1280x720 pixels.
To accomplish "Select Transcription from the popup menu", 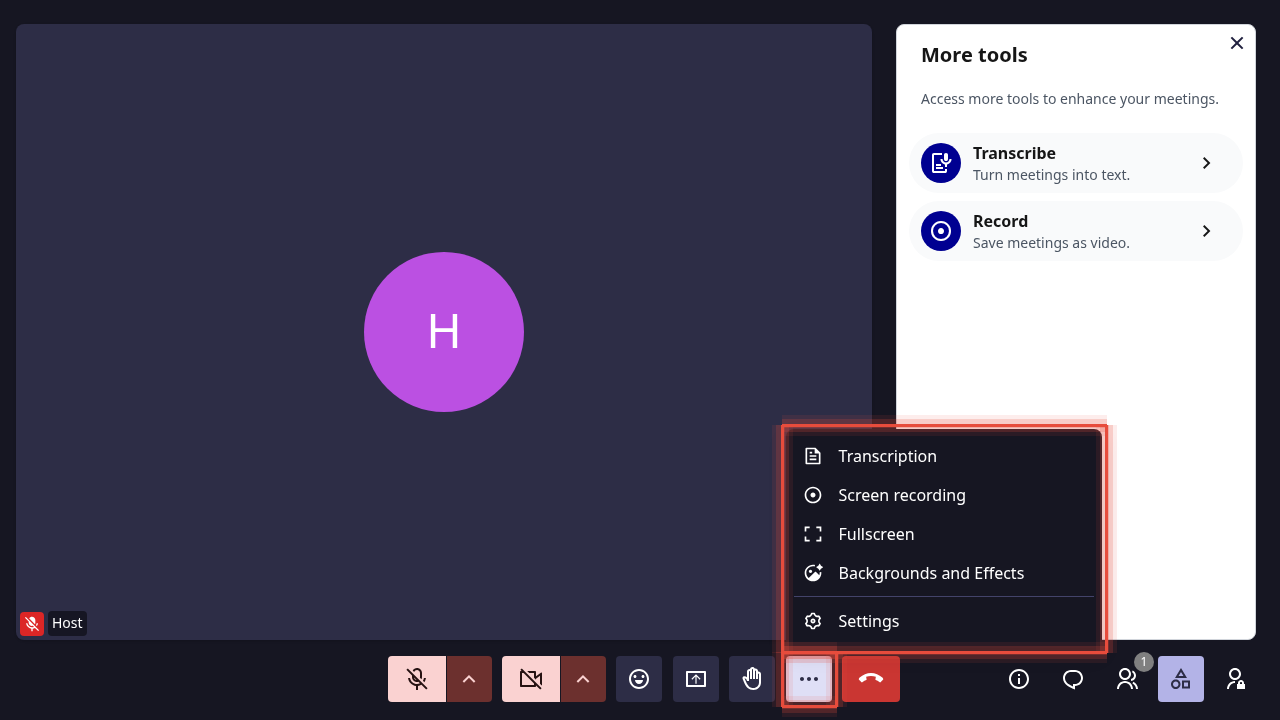I will coord(944,456).
